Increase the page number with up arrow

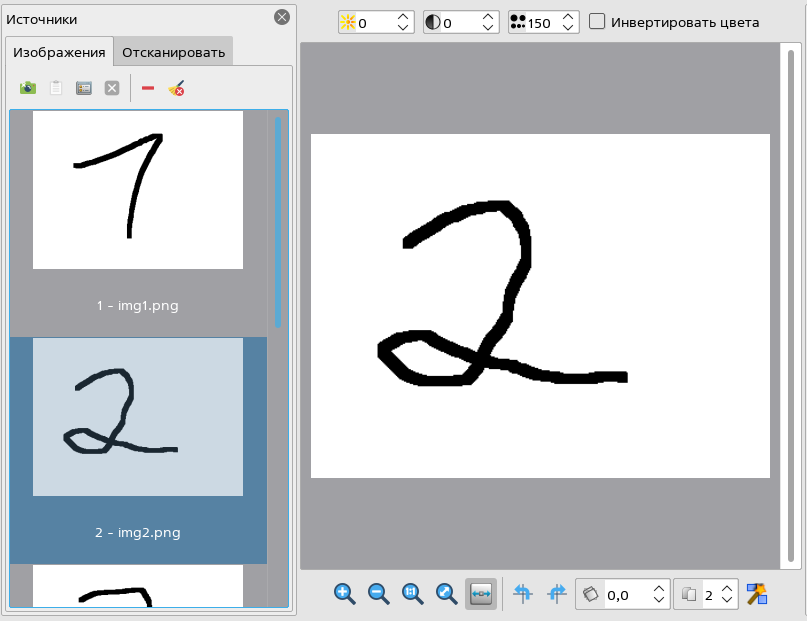coord(727,589)
